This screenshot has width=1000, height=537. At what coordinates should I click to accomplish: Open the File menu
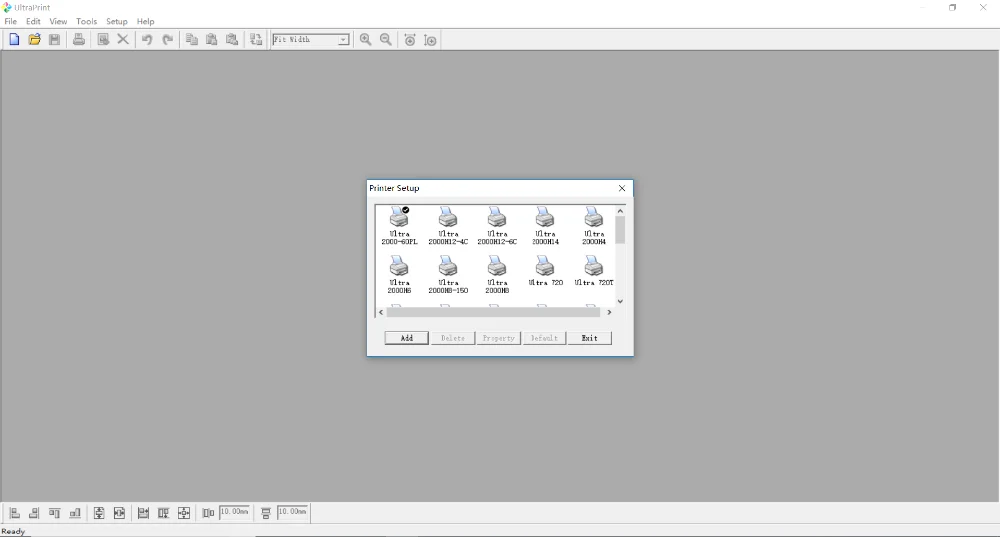pyautogui.click(x=11, y=21)
